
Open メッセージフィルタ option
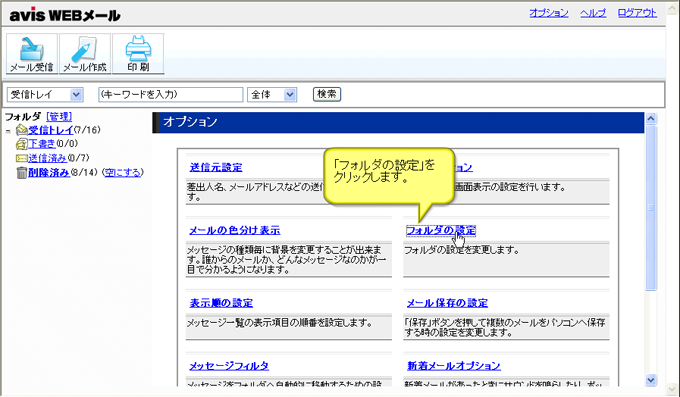pos(229,366)
